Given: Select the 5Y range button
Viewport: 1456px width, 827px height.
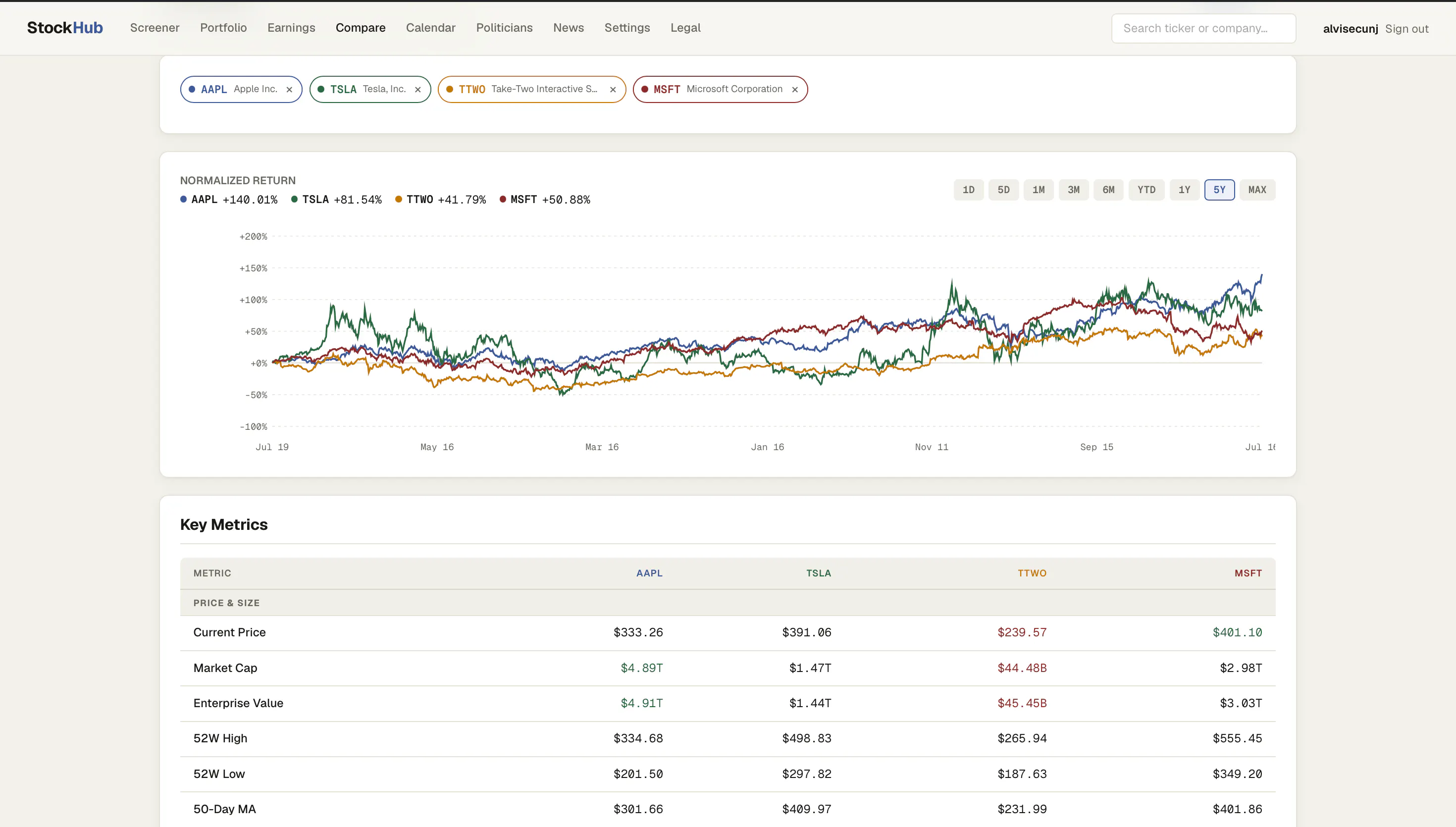Looking at the screenshot, I should pos(1219,190).
